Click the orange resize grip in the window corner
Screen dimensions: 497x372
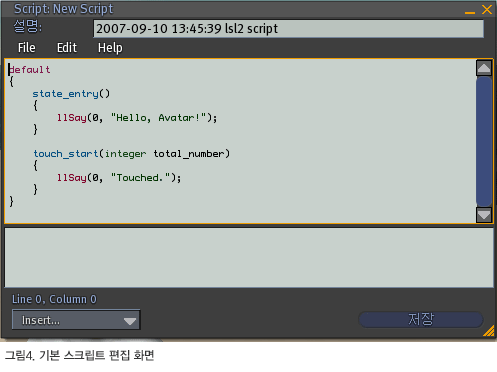[489, 331]
